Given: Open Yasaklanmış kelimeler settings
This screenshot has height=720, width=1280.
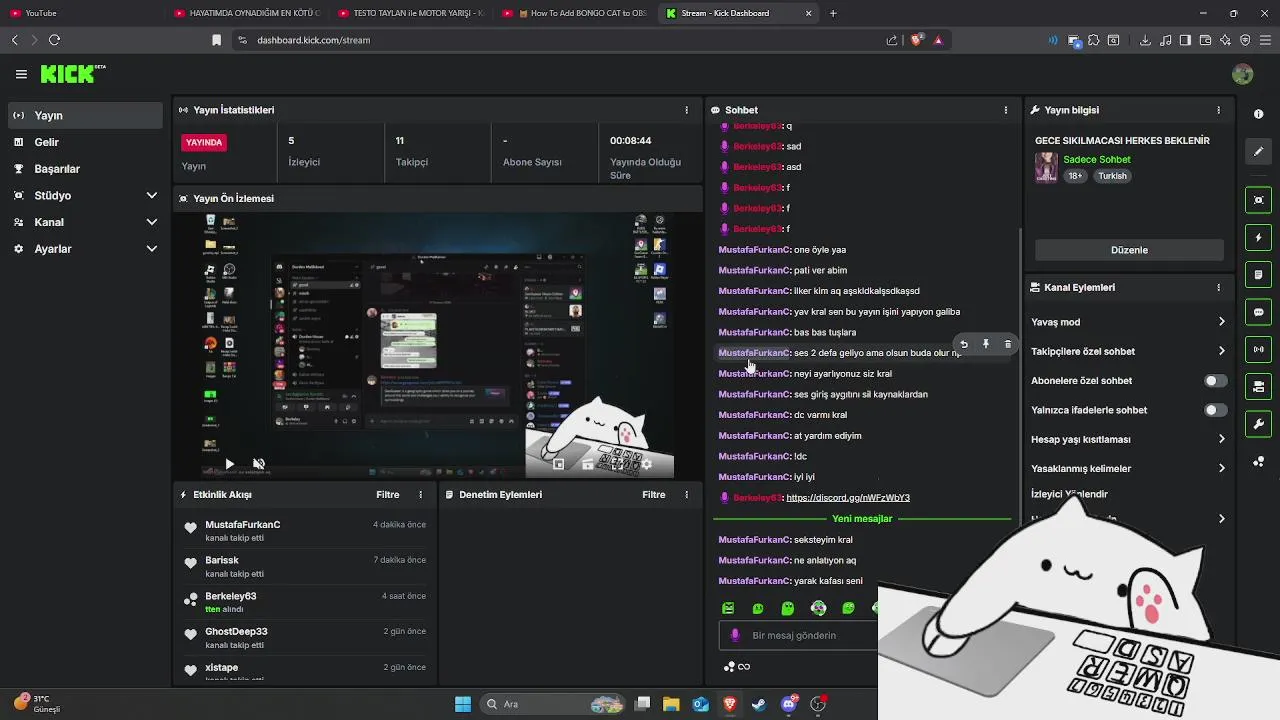Looking at the screenshot, I should pyautogui.click(x=1128, y=468).
